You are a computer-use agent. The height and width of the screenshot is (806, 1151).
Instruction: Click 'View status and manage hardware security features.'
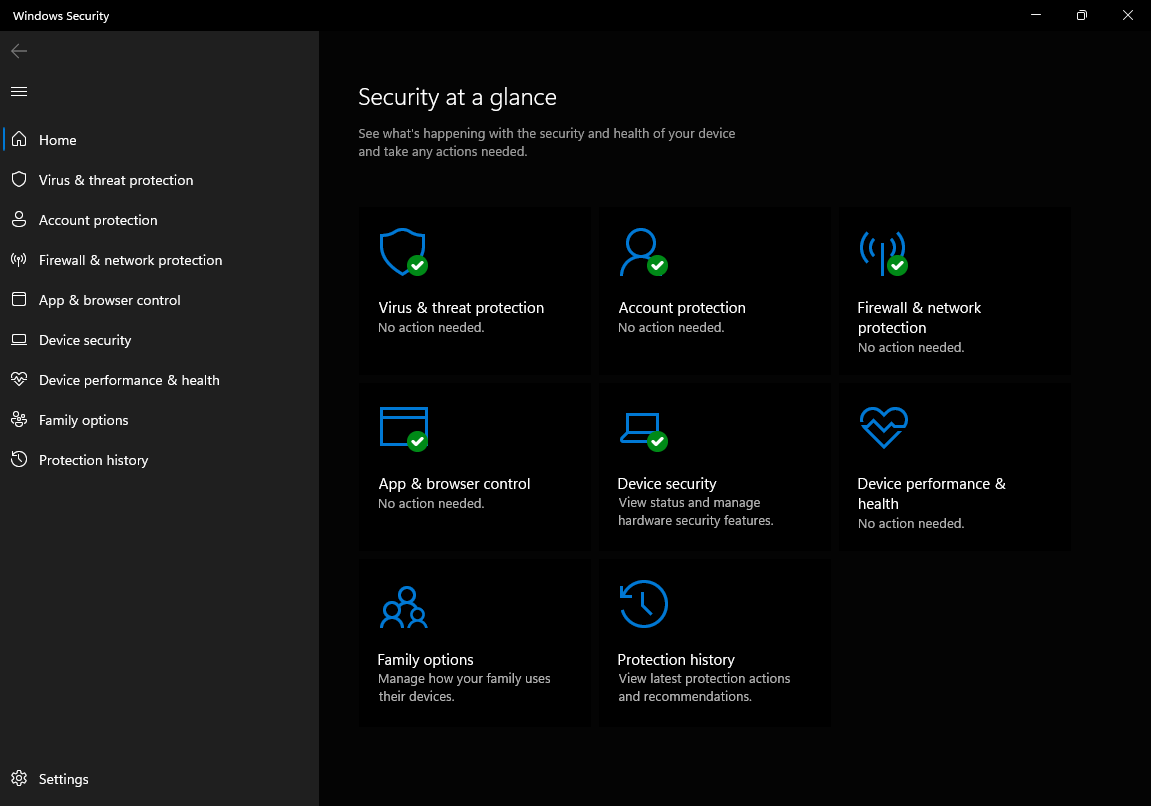point(696,512)
